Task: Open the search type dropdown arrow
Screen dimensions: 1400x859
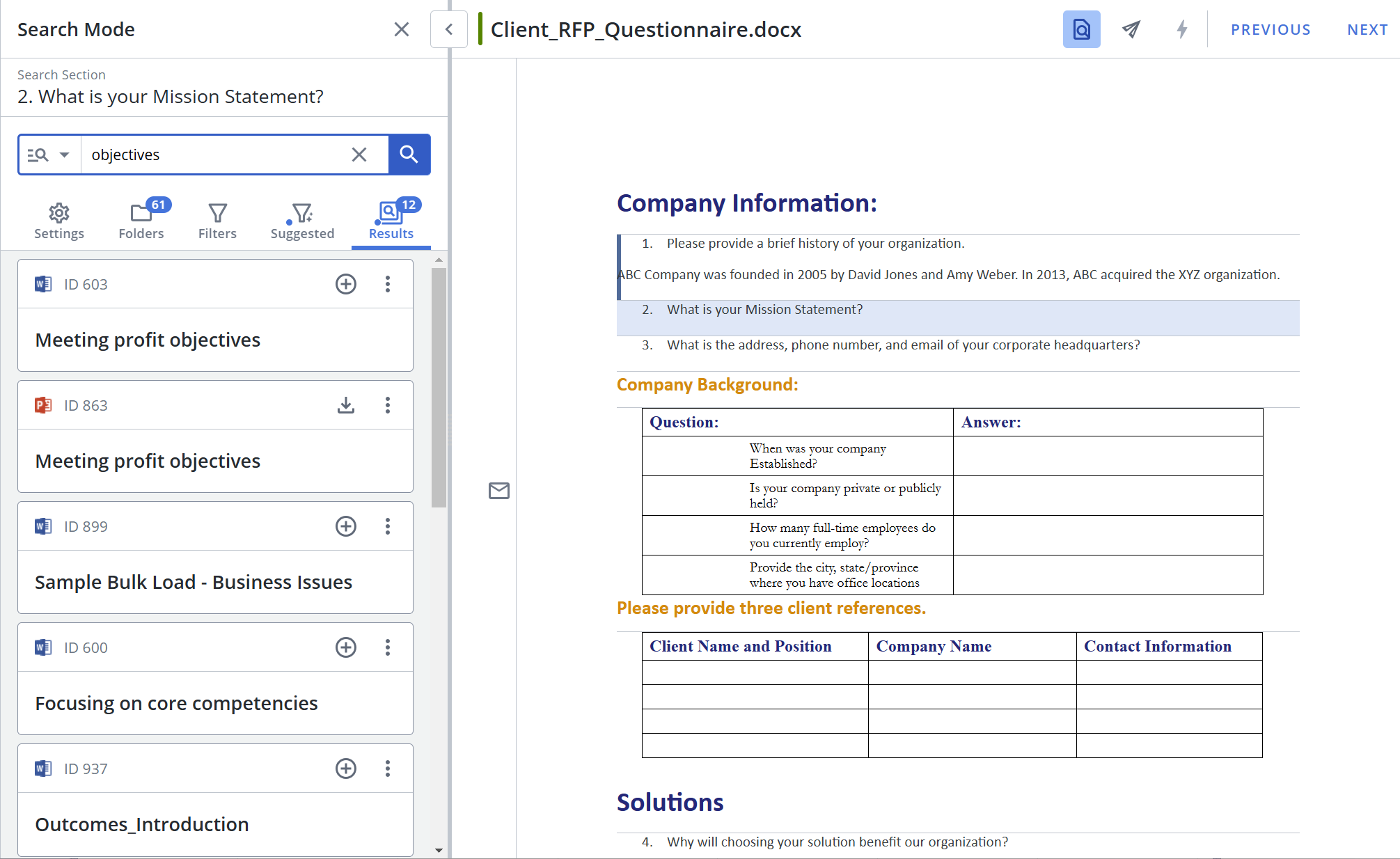Action: [65, 155]
